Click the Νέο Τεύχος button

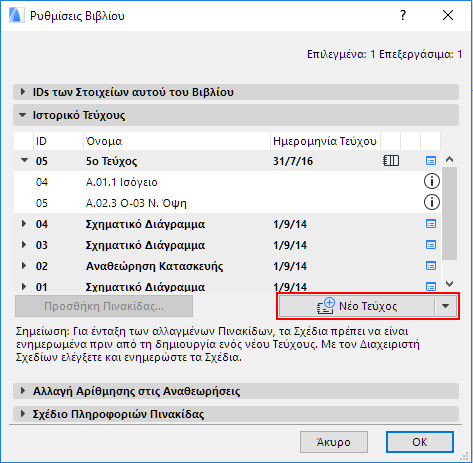[x=357, y=306]
